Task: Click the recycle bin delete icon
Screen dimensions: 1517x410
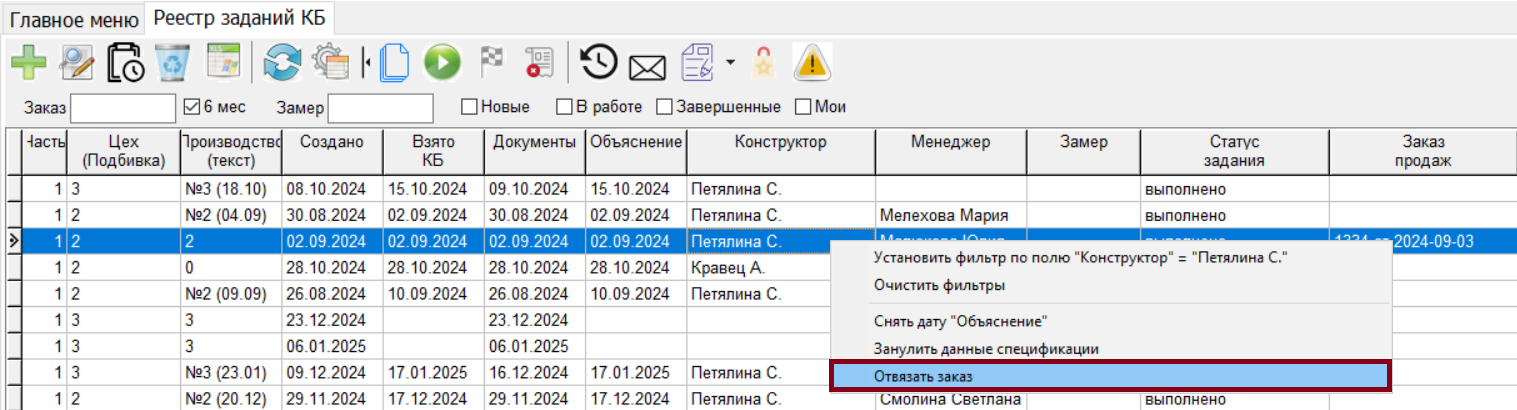Action: click(173, 64)
